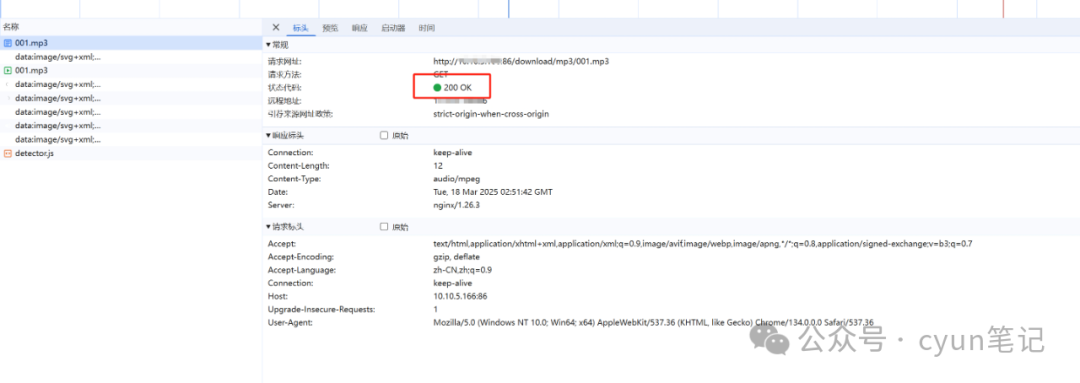Switch to the 时间 tab
The width and height of the screenshot is (1080, 383).
pyautogui.click(x=426, y=28)
